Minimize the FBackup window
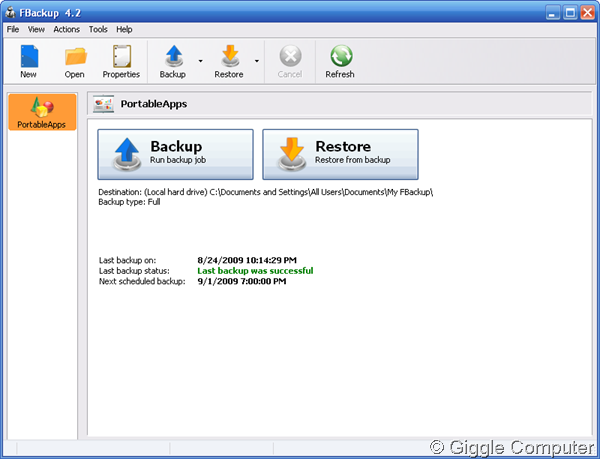Image resolution: width=600 pixels, height=459 pixels. (x=552, y=13)
